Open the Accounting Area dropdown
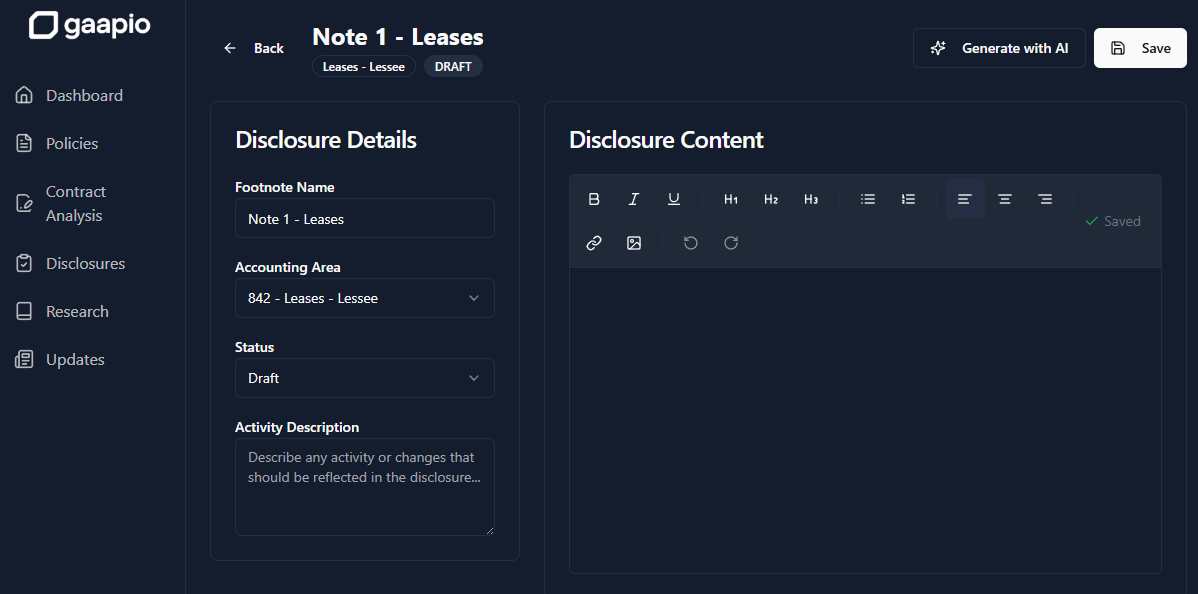This screenshot has width=1198, height=594. click(364, 298)
